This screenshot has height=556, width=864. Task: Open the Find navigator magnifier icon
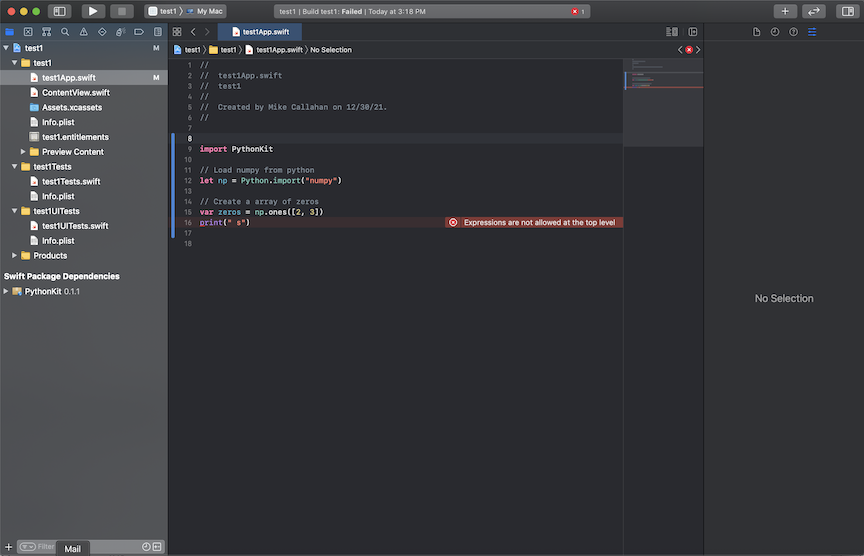[65, 32]
